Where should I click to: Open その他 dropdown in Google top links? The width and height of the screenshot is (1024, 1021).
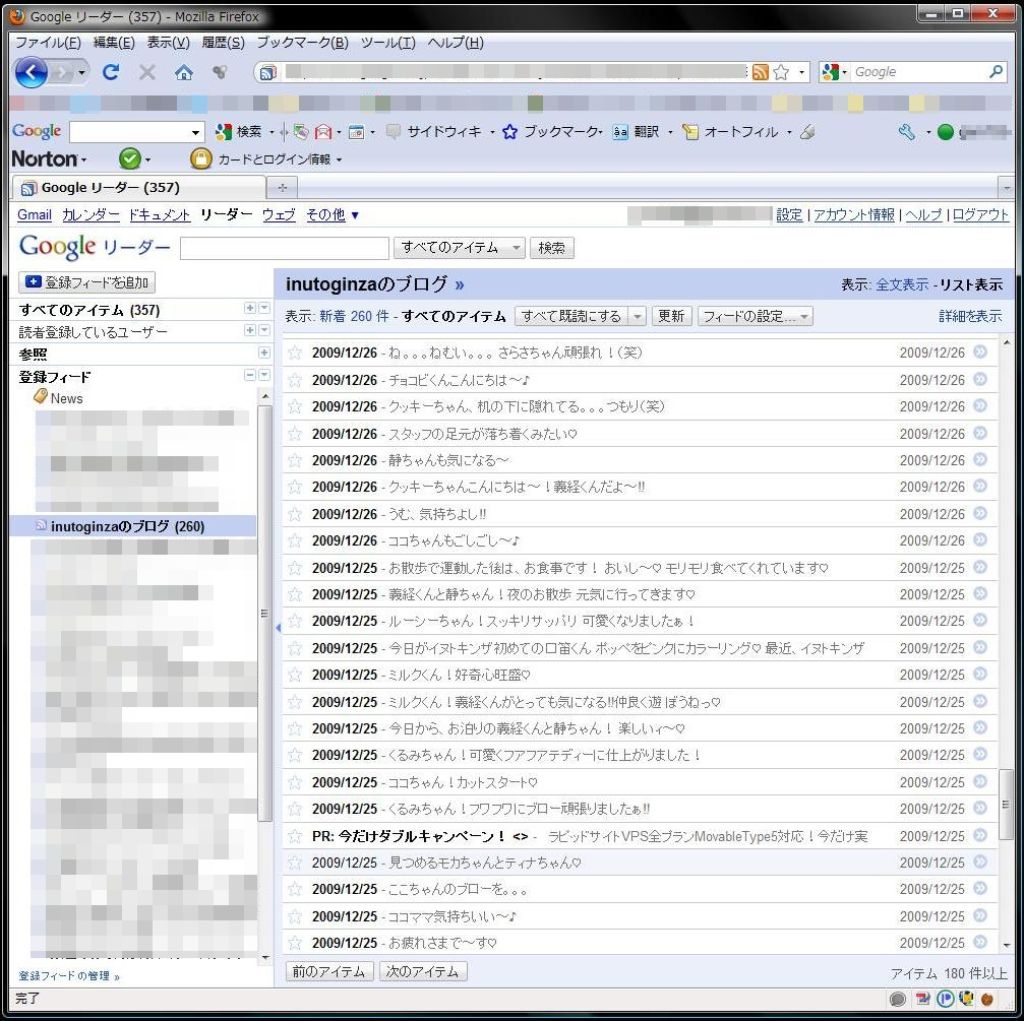(x=332, y=215)
